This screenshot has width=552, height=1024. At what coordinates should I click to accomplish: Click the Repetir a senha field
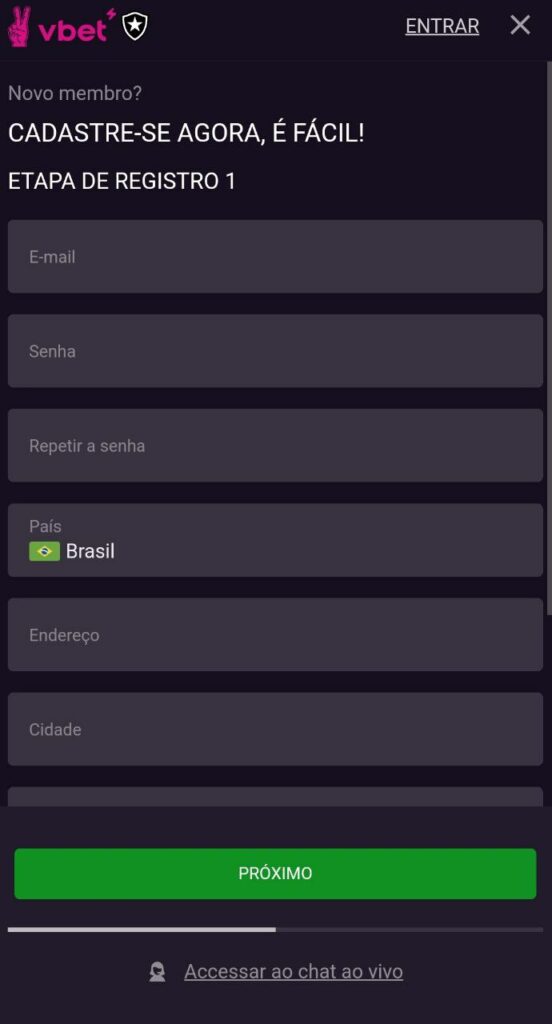275,446
